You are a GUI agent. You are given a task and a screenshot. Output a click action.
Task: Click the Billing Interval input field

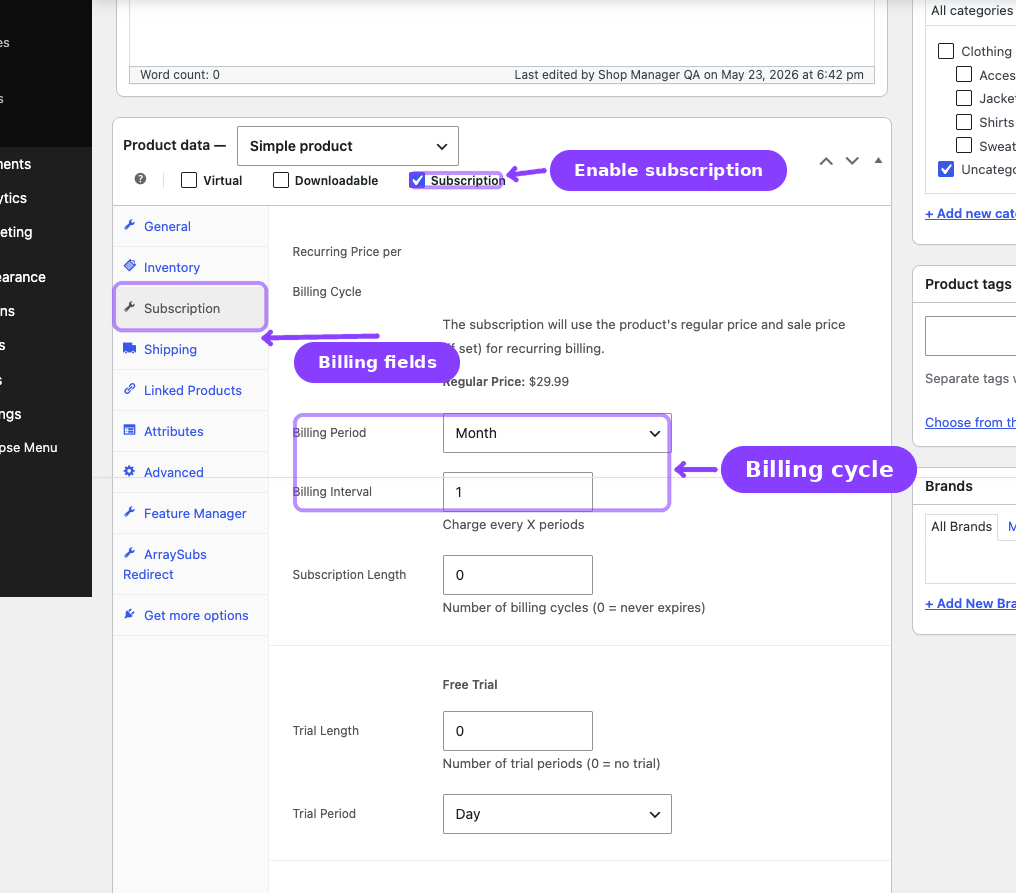click(518, 492)
